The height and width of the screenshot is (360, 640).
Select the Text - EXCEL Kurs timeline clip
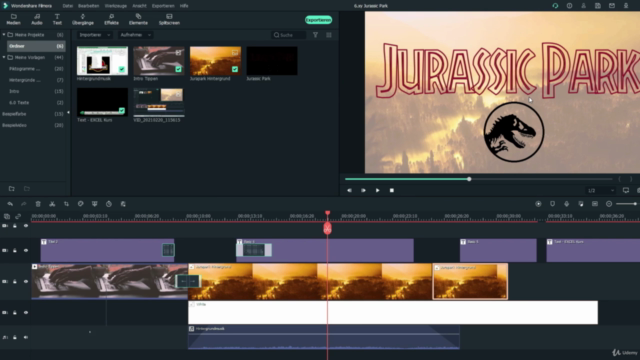click(593, 250)
